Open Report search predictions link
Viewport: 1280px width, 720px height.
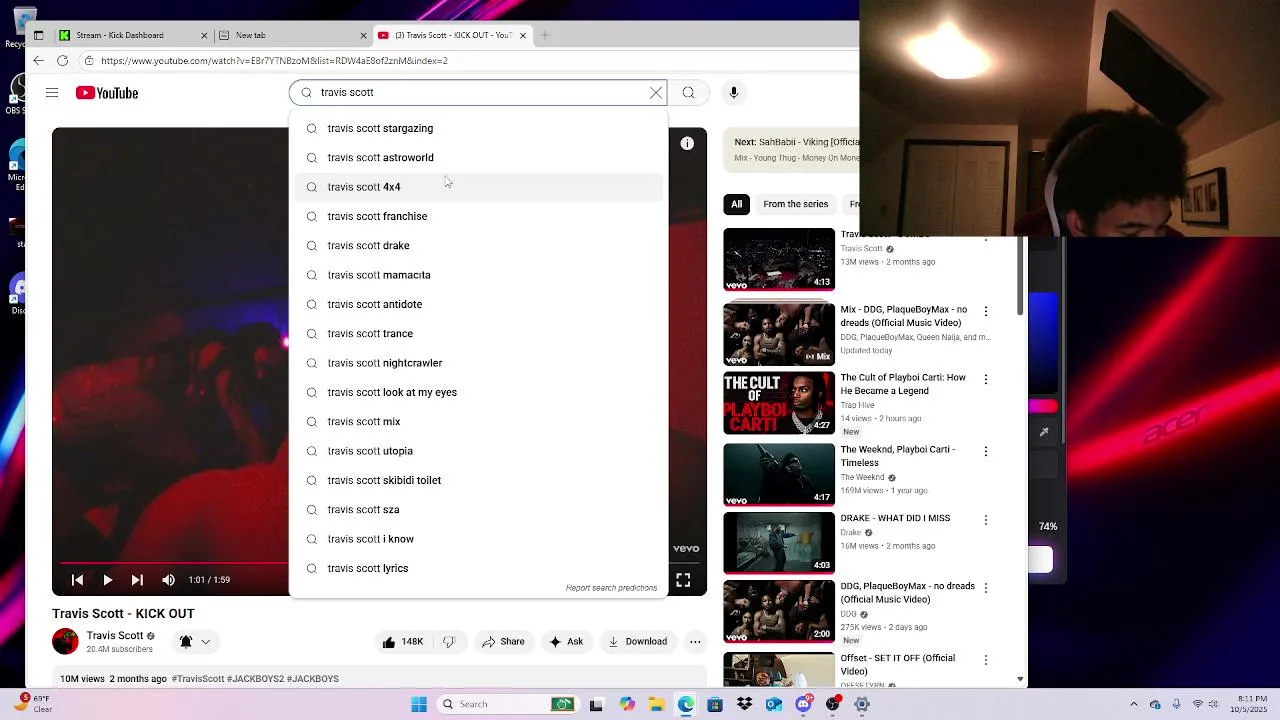[x=611, y=588]
